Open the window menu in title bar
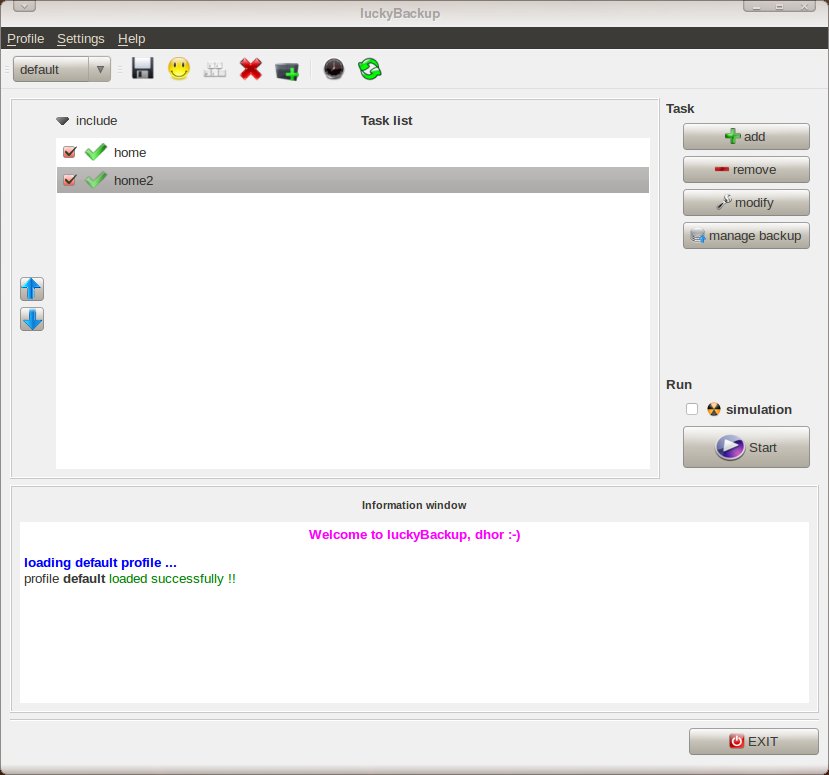 [x=24, y=6]
